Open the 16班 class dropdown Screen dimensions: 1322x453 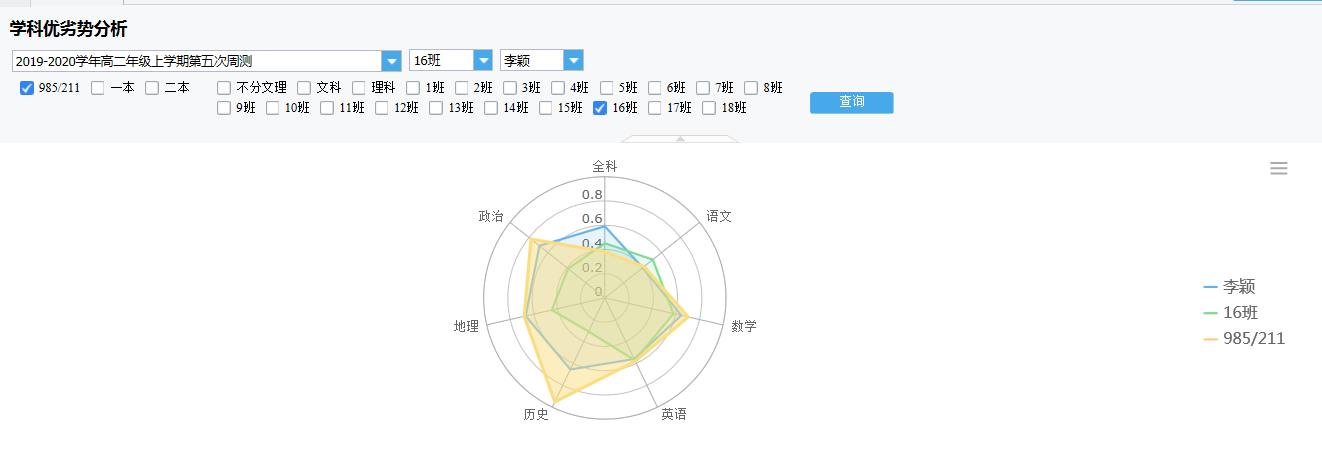[x=483, y=61]
